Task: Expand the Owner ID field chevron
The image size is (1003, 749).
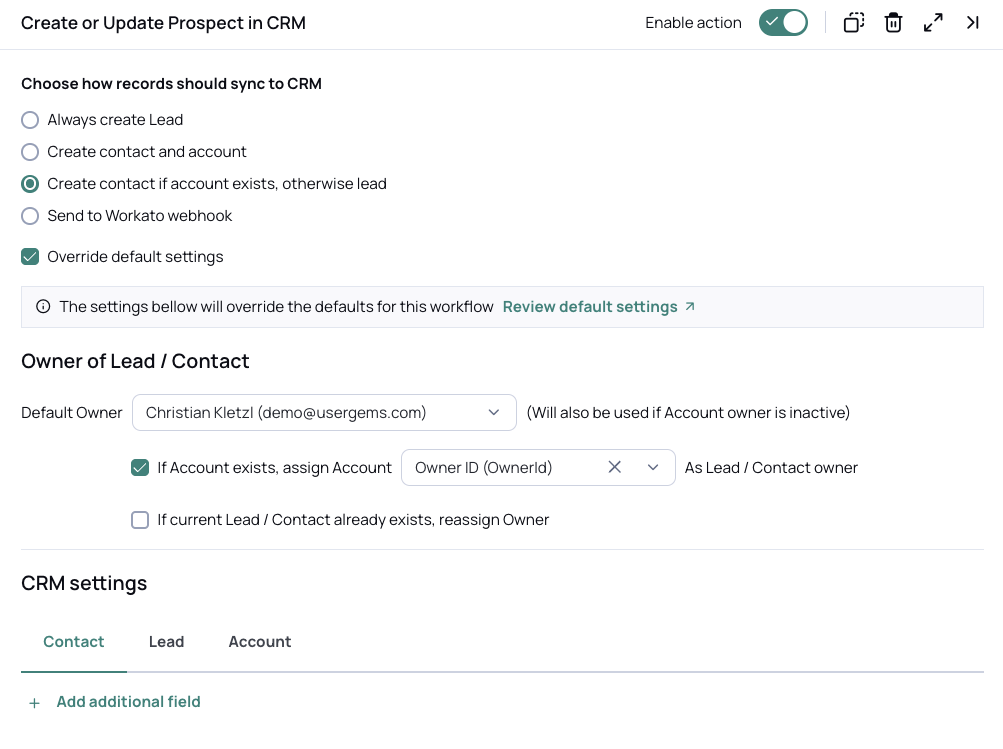Action: coord(653,467)
